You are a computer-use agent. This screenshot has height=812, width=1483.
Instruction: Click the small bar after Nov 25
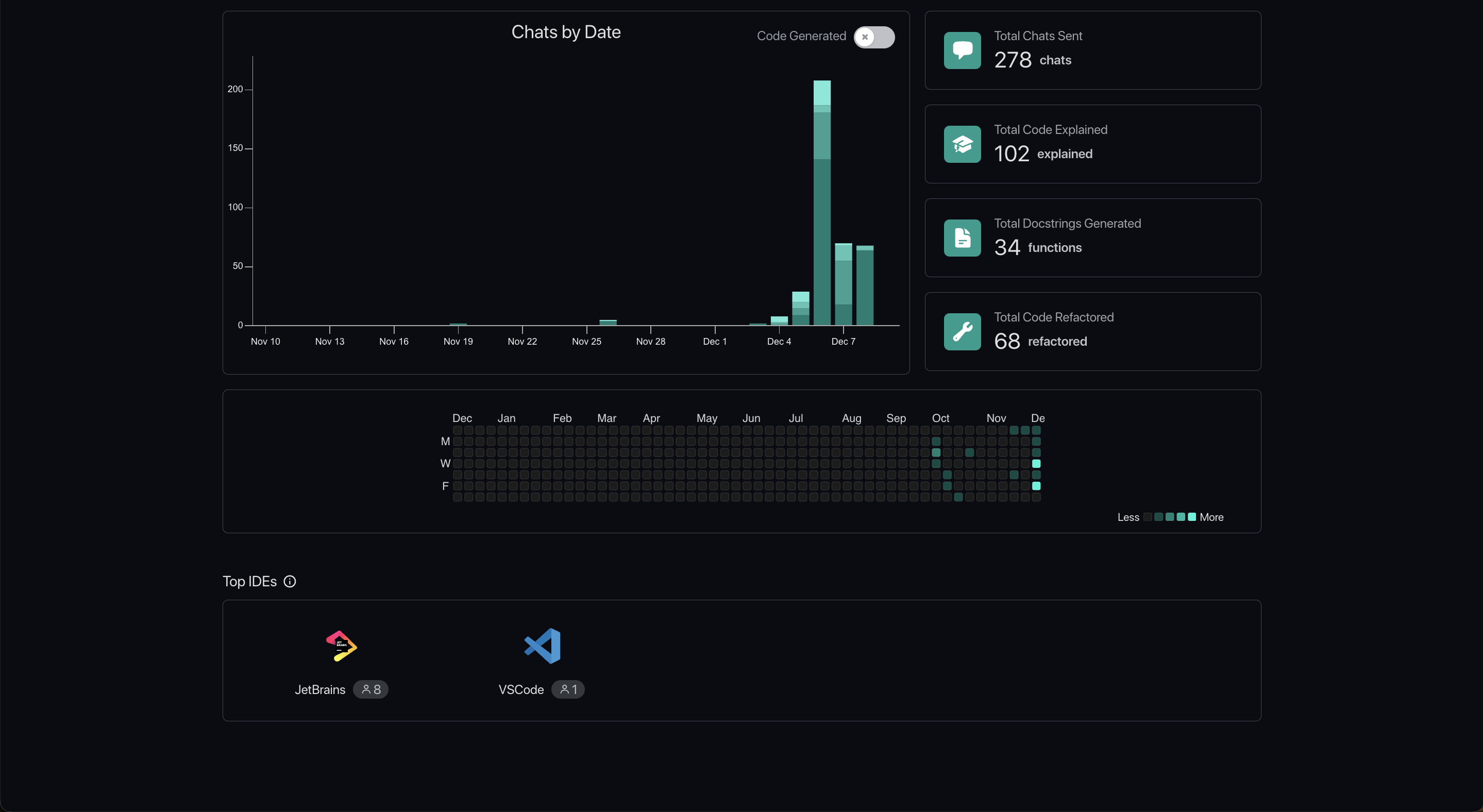(x=608, y=322)
